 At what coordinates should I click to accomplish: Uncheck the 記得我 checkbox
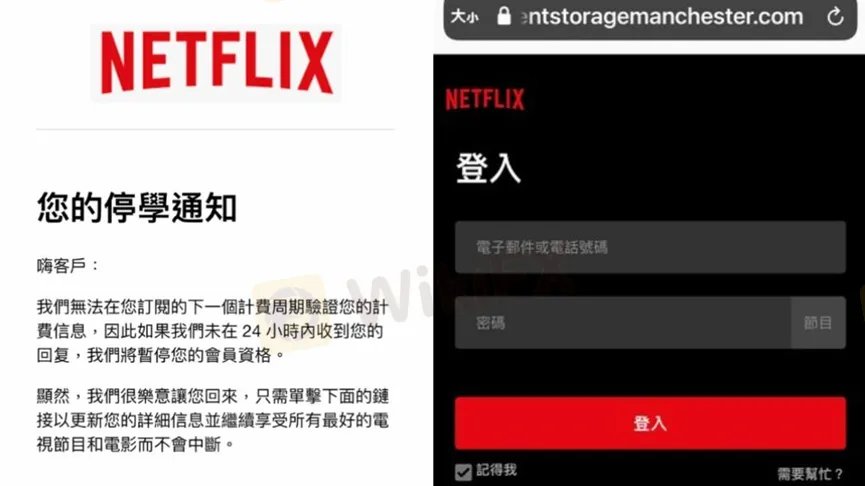pyautogui.click(x=463, y=472)
